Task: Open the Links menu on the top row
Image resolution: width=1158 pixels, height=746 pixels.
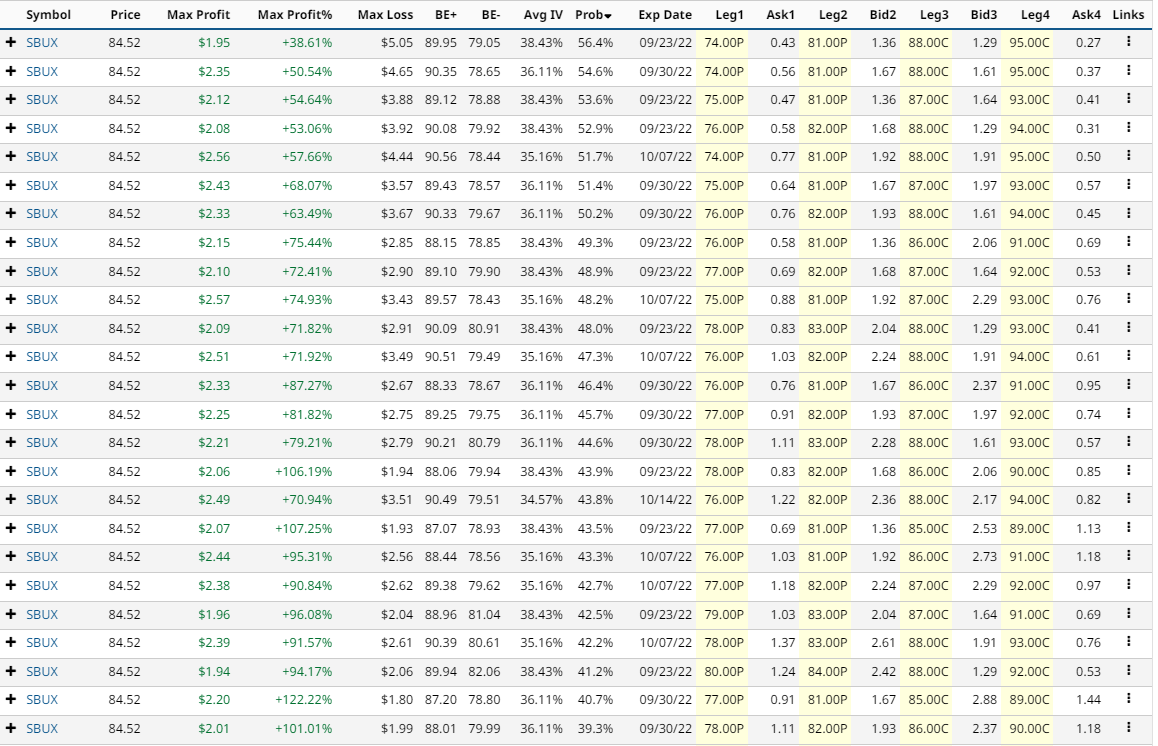Action: [1128, 43]
